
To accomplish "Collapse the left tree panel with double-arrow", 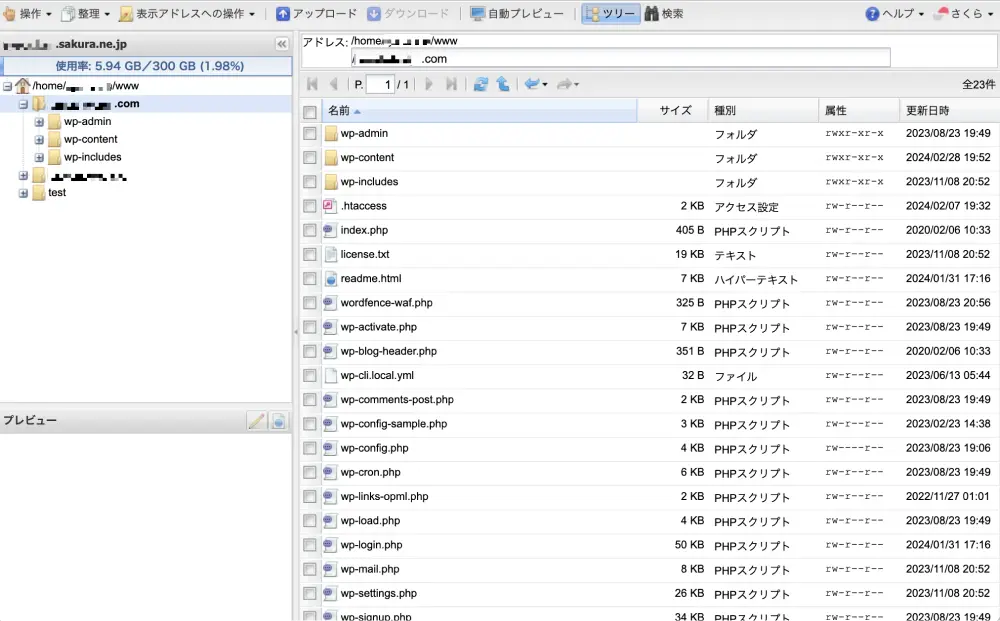I will (x=282, y=45).
